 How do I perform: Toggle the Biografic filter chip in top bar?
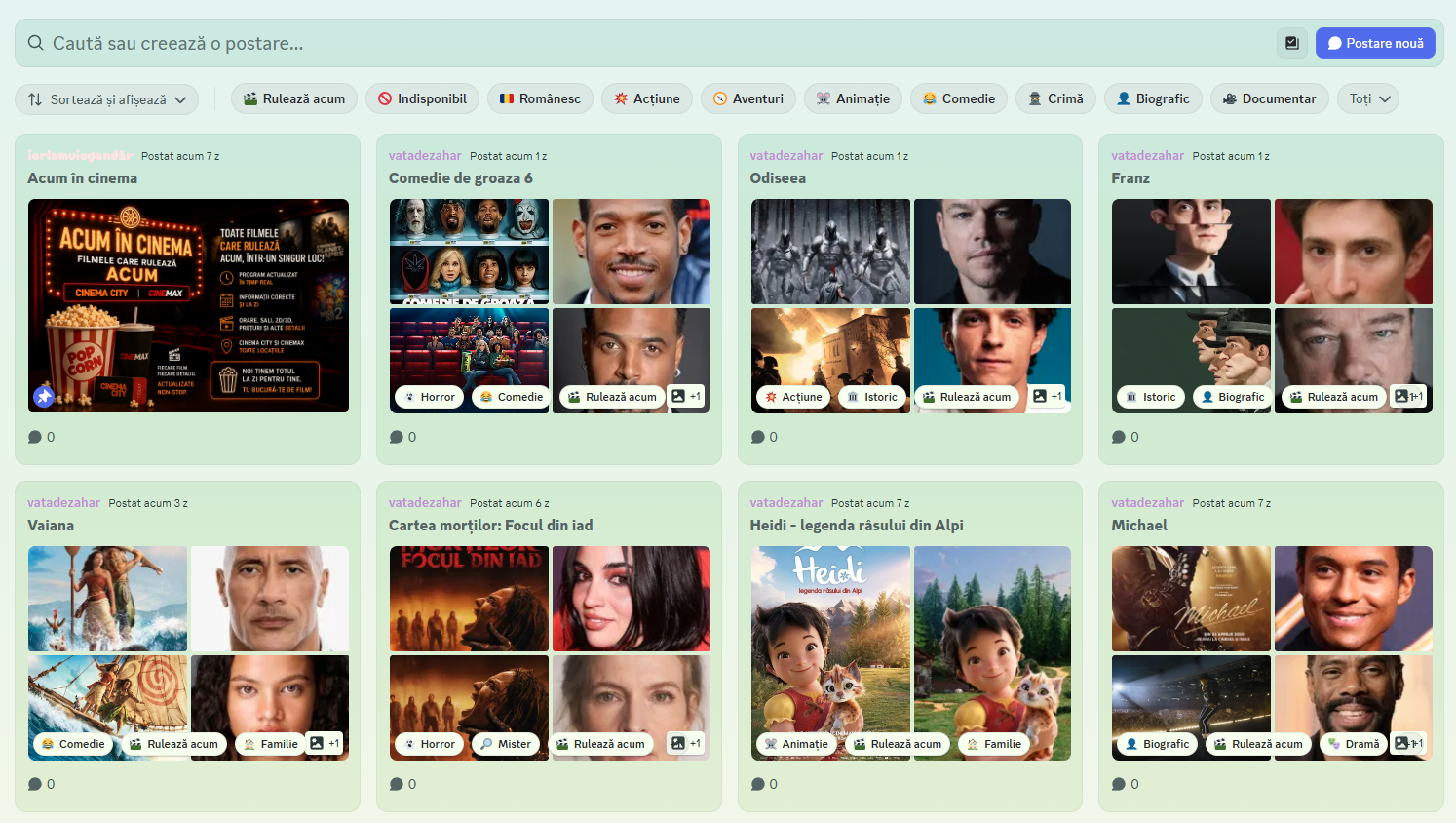tap(1153, 99)
